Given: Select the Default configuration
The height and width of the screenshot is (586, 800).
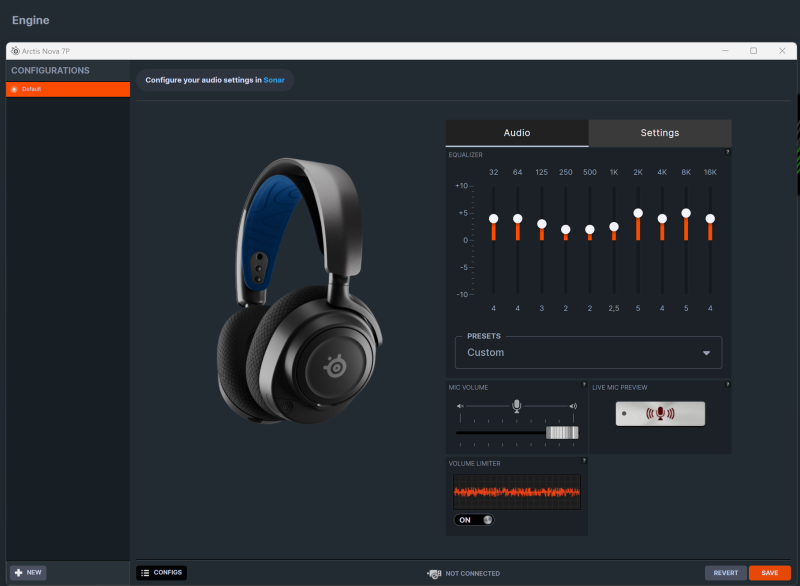Looking at the screenshot, I should (x=68, y=89).
